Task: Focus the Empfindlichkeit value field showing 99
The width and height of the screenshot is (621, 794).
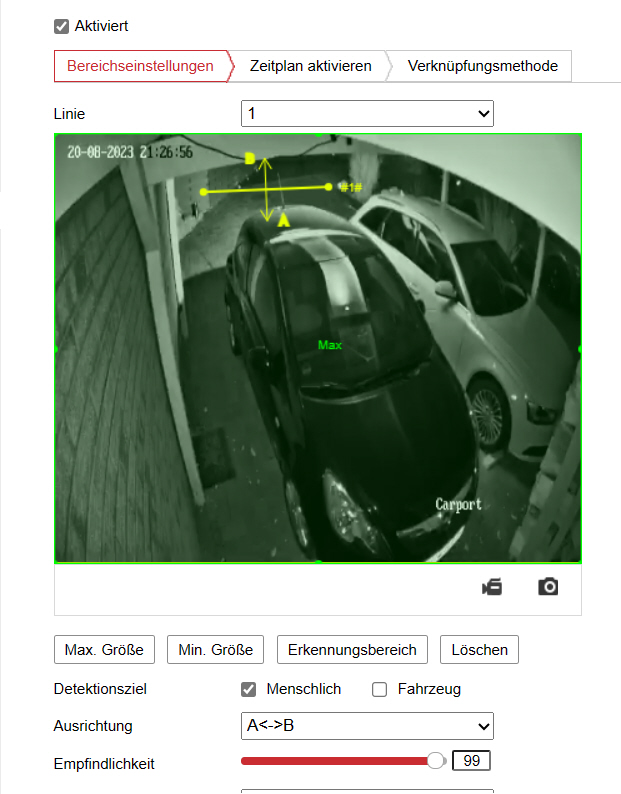Action: [471, 761]
